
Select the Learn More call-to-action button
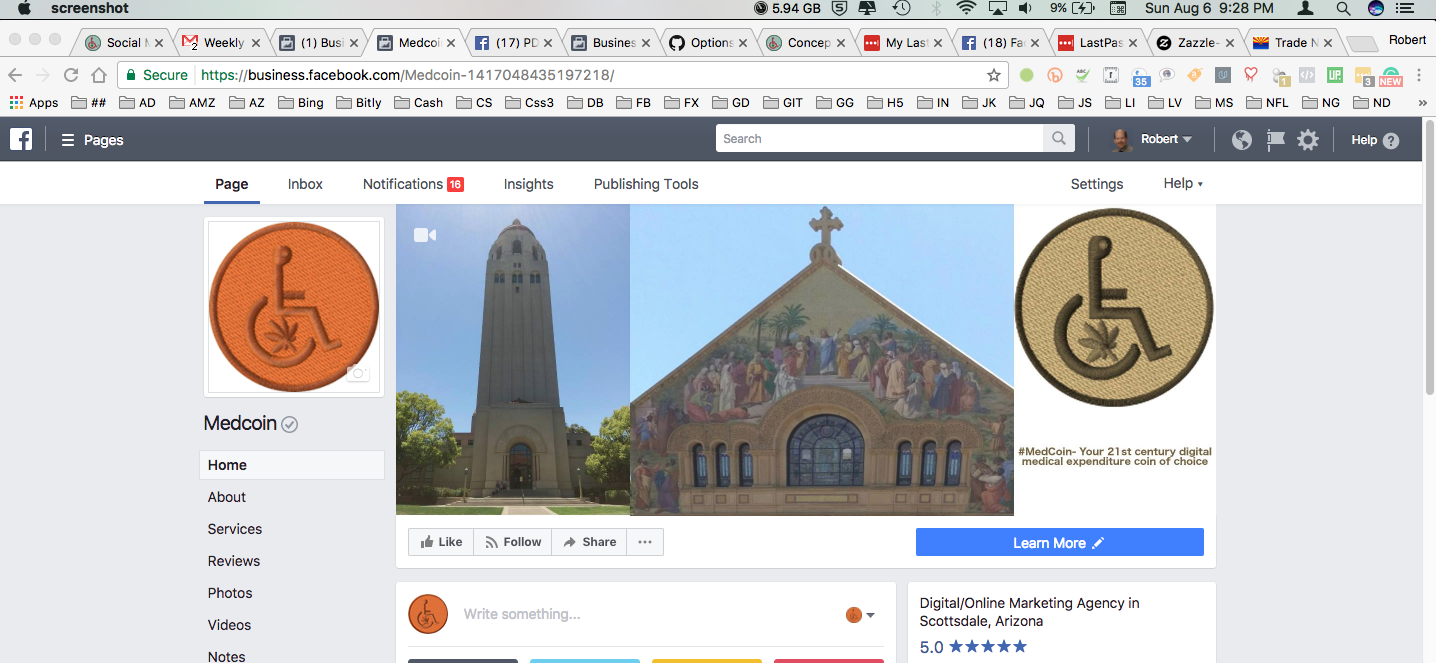1060,543
